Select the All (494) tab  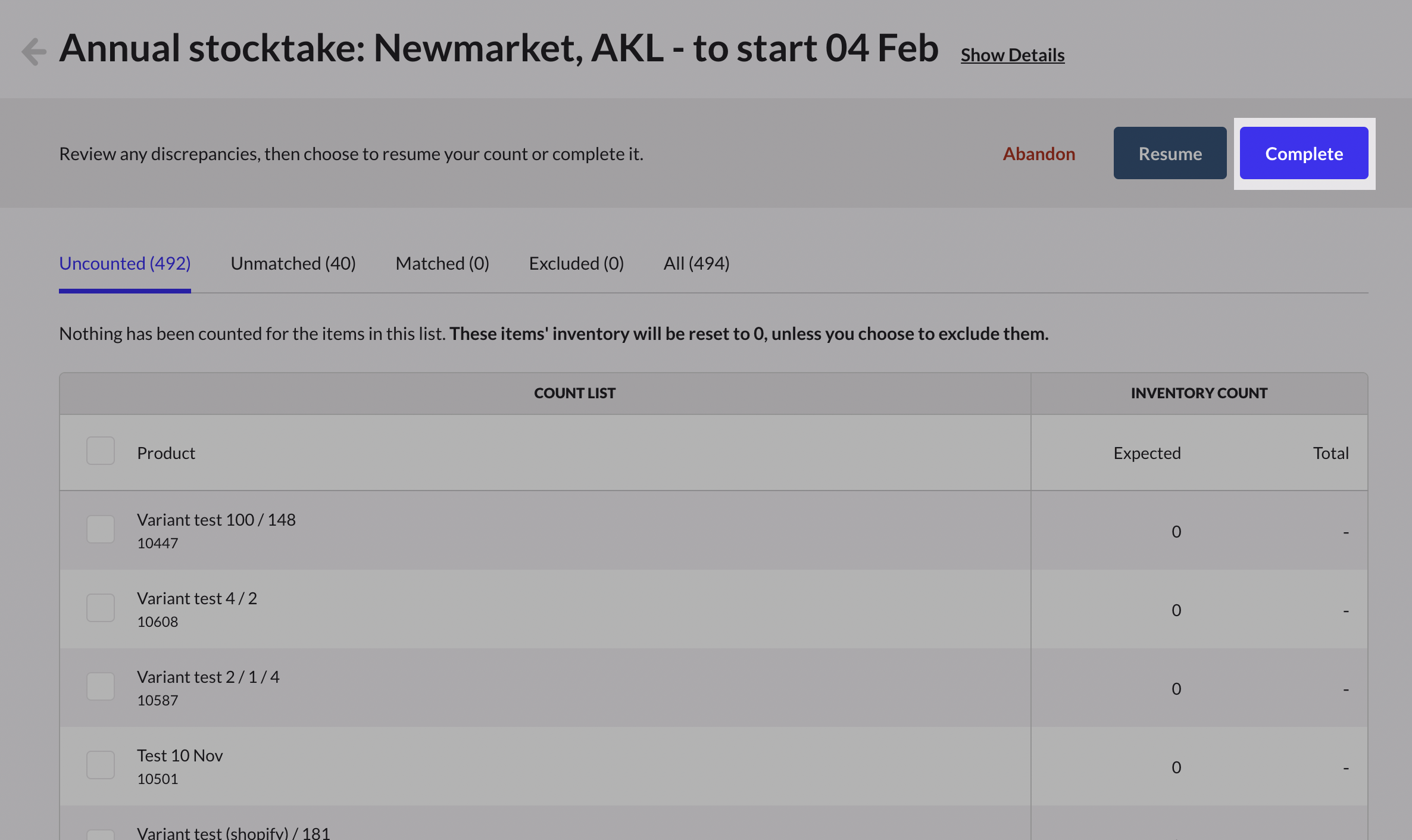coord(696,263)
